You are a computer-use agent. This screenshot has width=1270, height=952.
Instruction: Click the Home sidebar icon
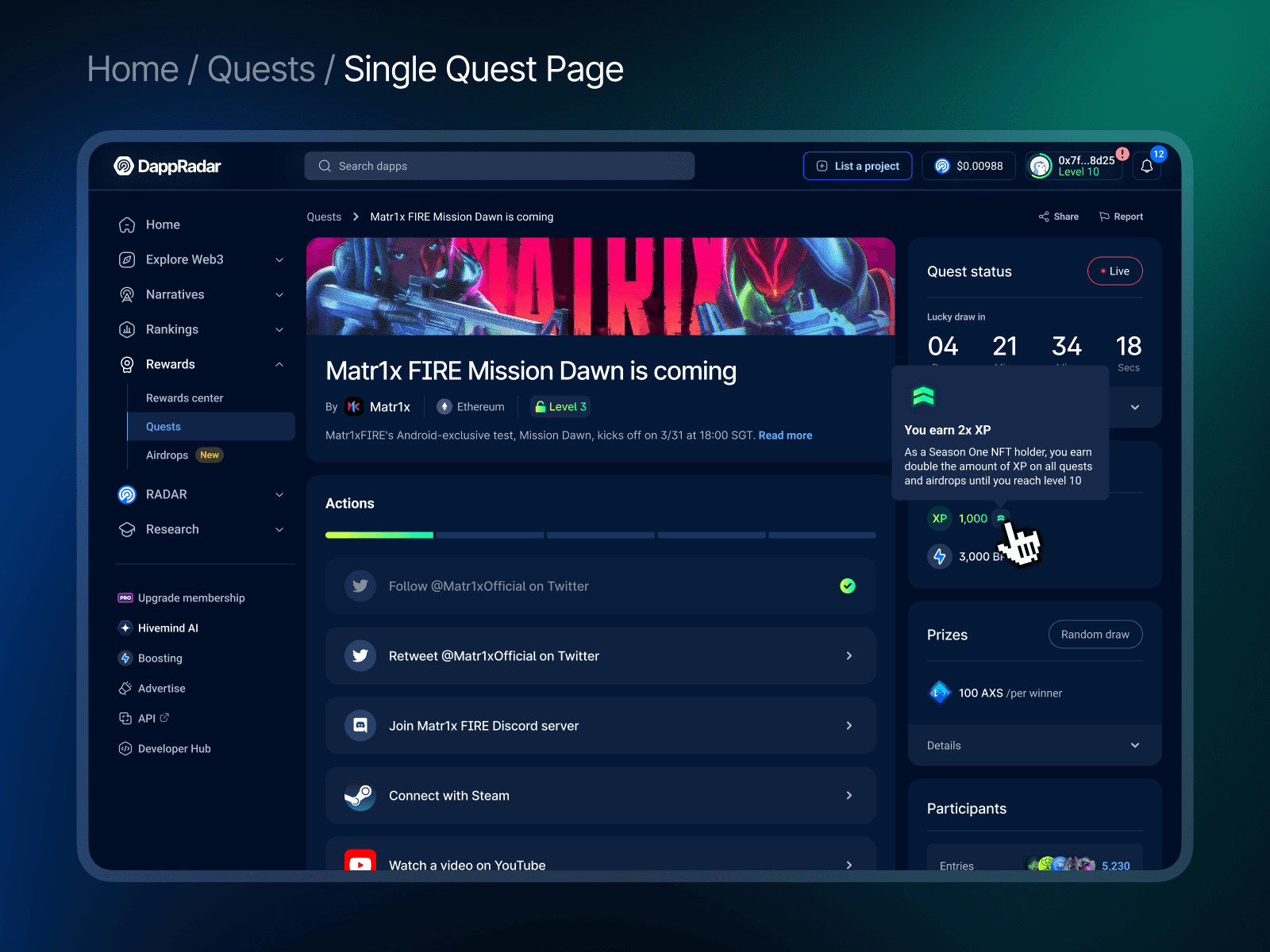coord(127,225)
